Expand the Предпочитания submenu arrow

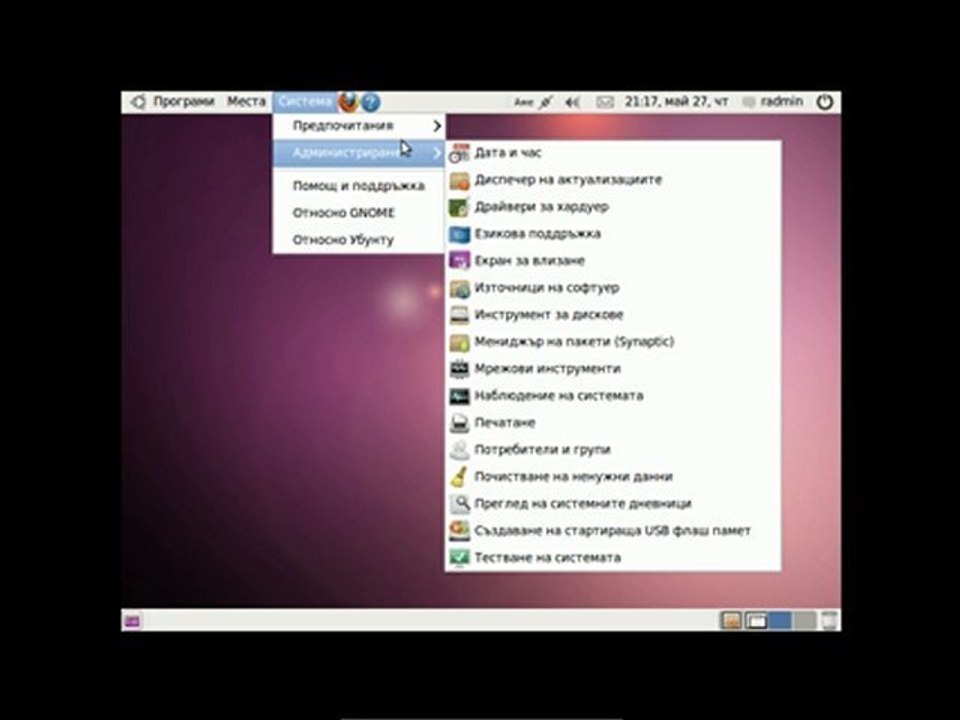[437, 126]
